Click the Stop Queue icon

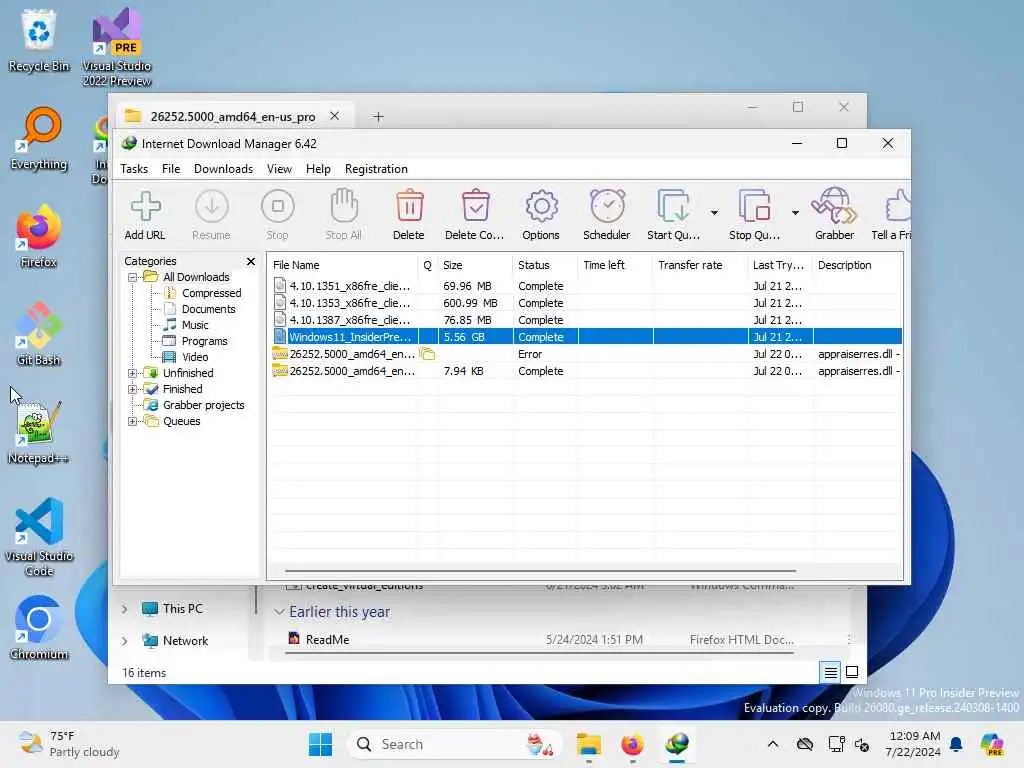point(754,207)
